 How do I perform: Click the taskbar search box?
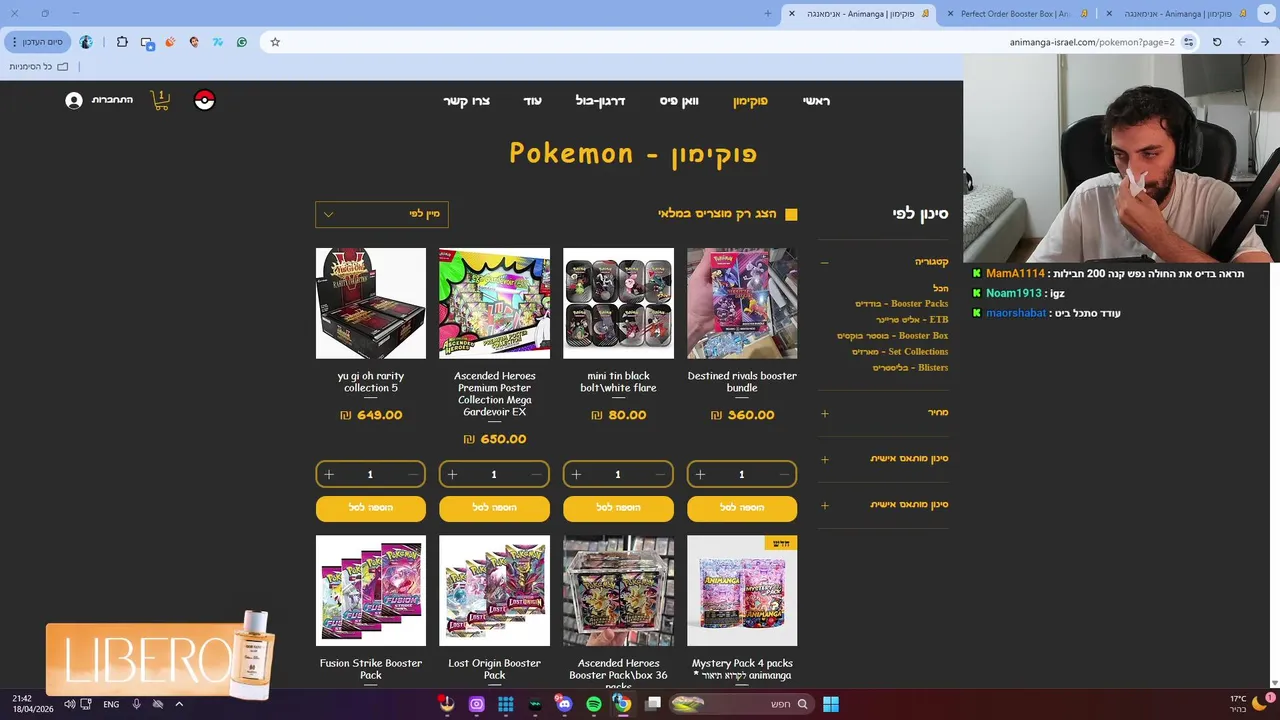tap(741, 704)
